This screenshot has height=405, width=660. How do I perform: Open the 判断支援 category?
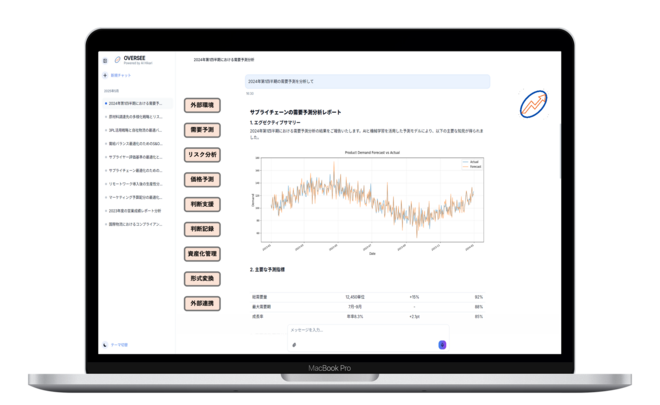[202, 204]
